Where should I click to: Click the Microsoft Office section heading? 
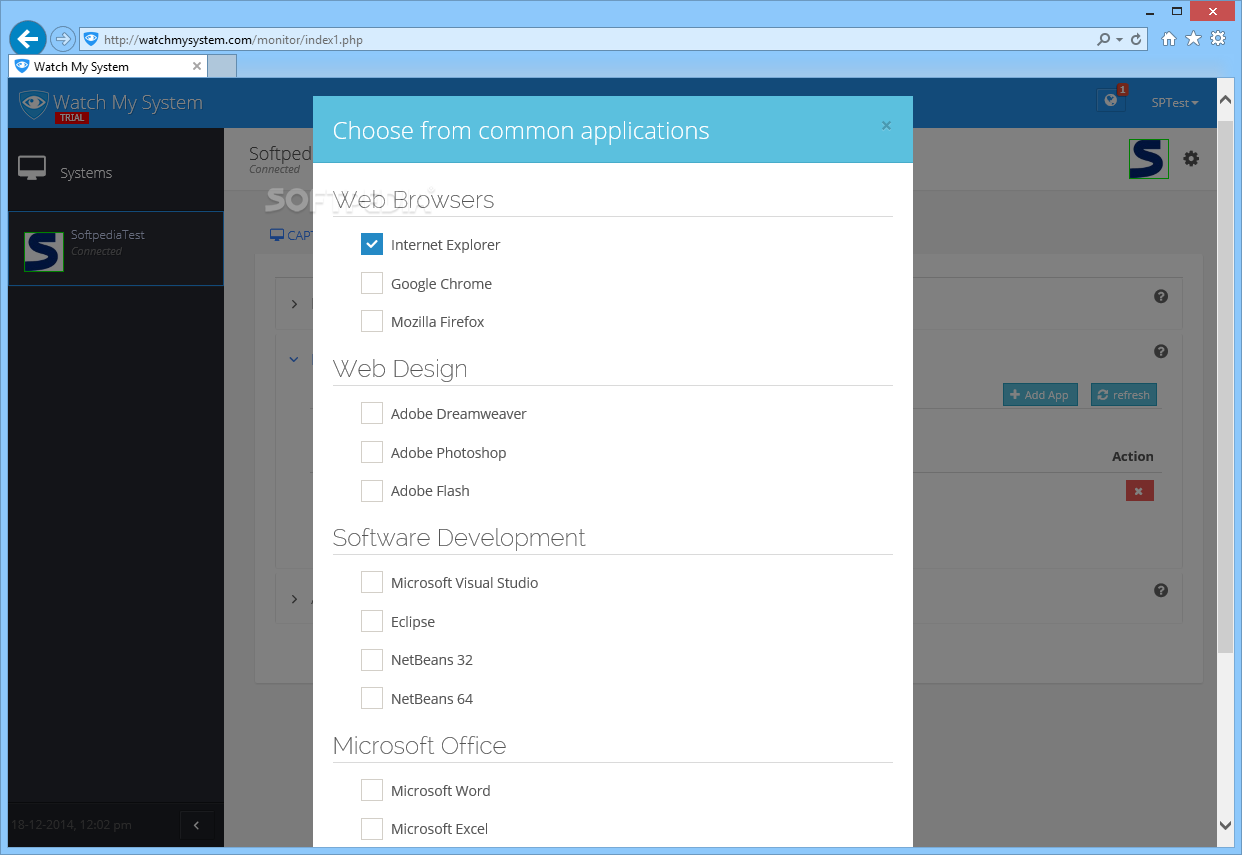pyautogui.click(x=419, y=746)
